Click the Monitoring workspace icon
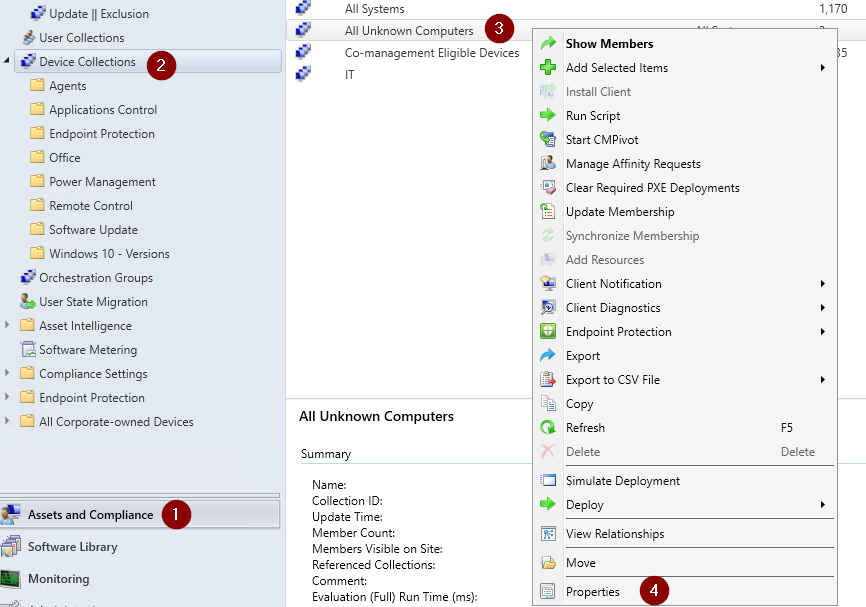The image size is (866, 607). pyautogui.click(x=10, y=578)
